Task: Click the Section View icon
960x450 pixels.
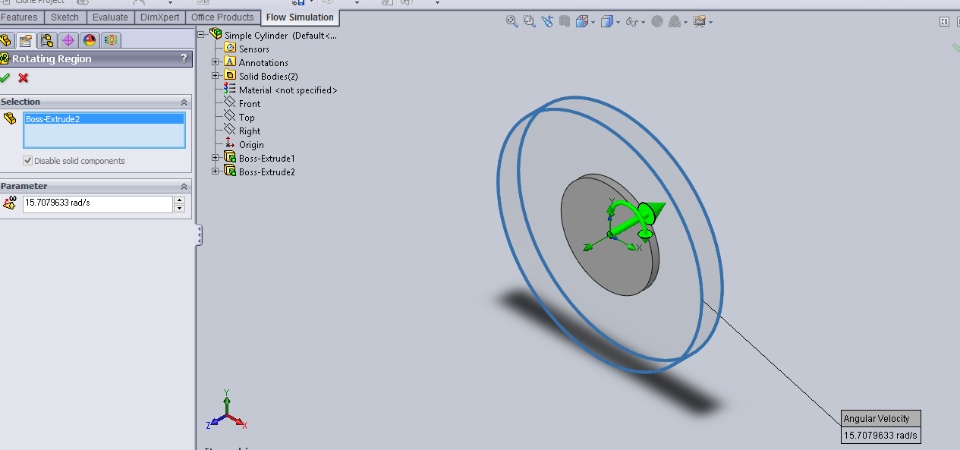Action: click(x=564, y=21)
